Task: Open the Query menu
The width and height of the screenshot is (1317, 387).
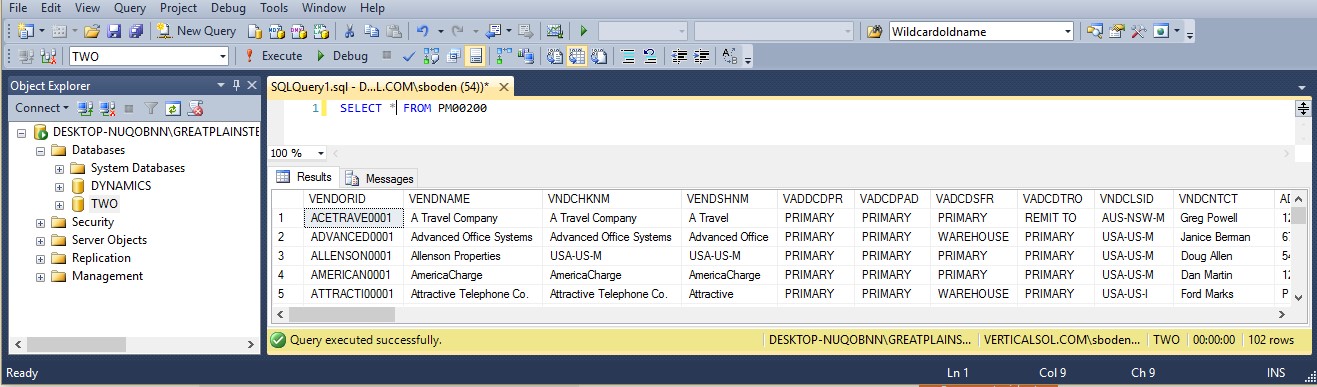Action: pos(130,8)
